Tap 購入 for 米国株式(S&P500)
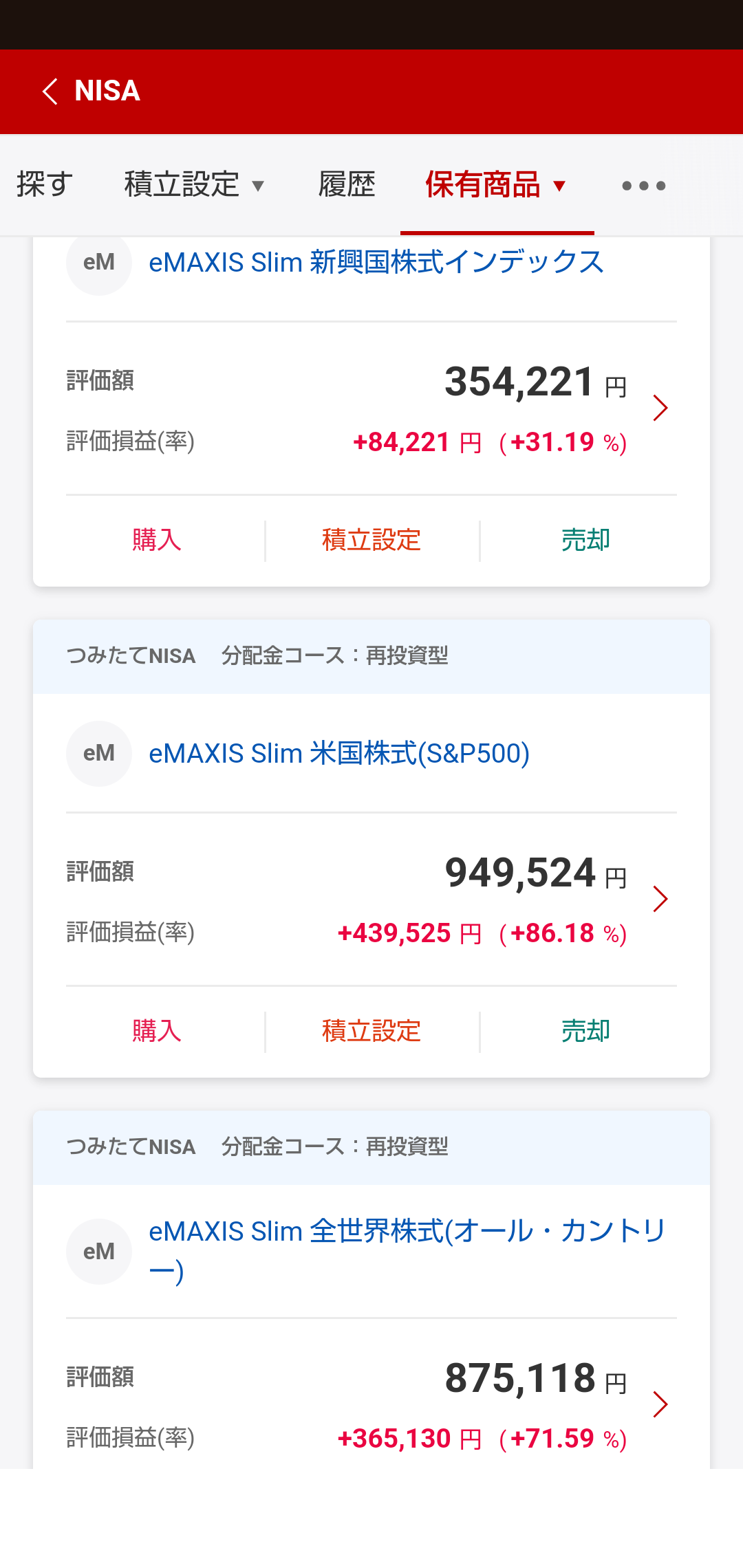Viewport: 743px width, 1568px height. click(157, 1032)
